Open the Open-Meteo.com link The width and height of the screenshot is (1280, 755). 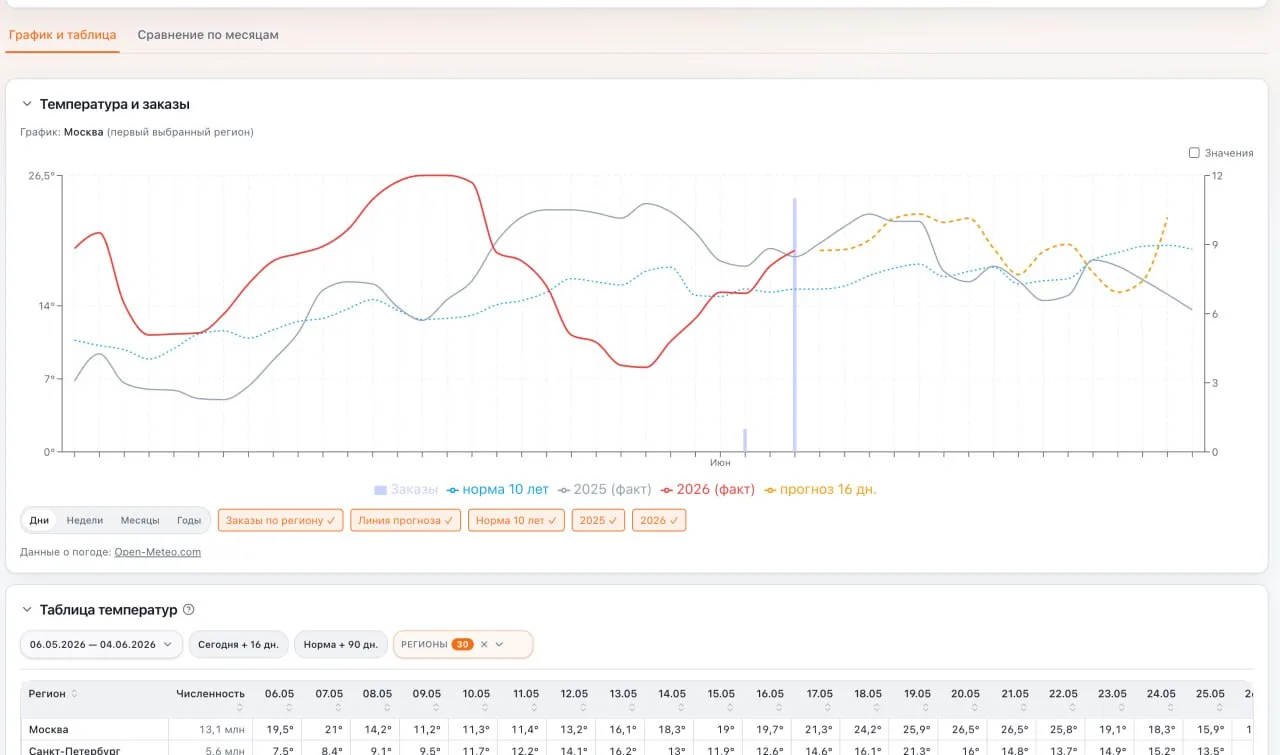[x=157, y=552]
